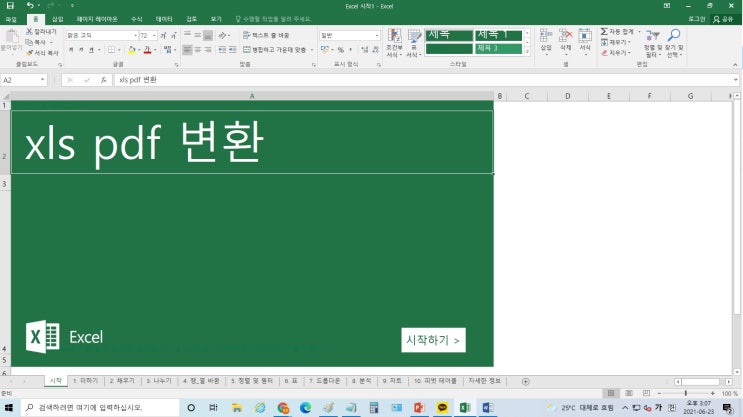Align text to the bottom

click(208, 35)
